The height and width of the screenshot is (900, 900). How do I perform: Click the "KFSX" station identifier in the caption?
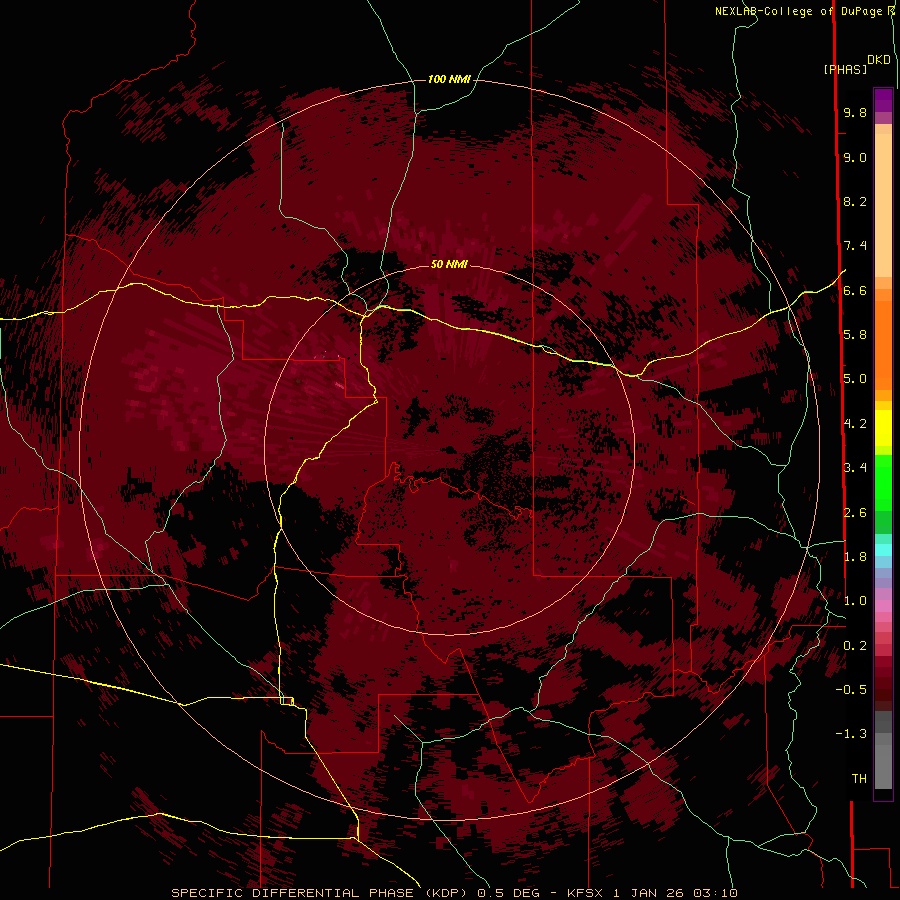pos(585,893)
